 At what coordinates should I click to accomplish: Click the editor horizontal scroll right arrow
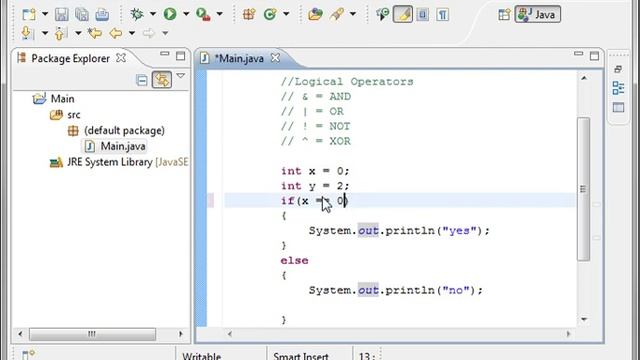coord(568,334)
